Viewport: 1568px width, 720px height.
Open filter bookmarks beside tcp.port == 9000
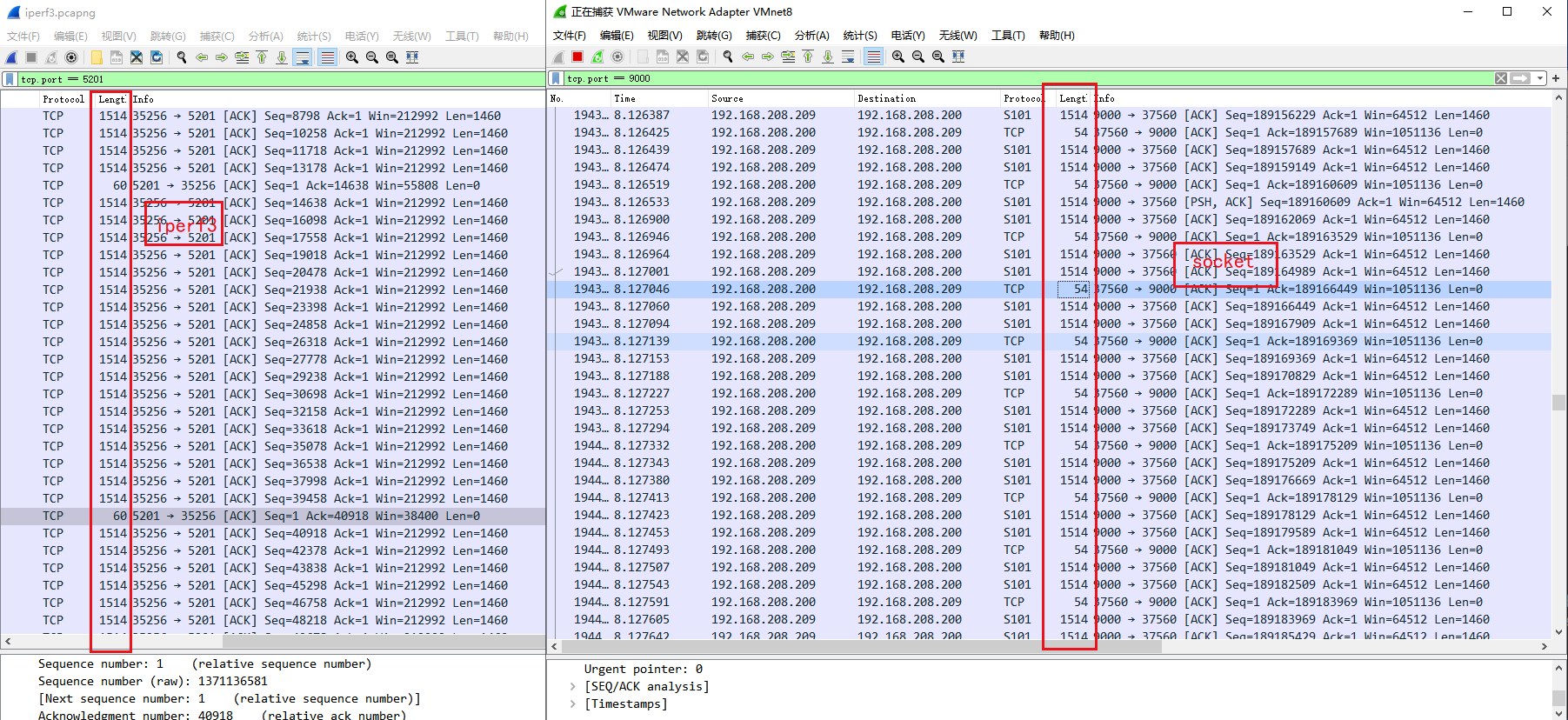pyautogui.click(x=557, y=78)
